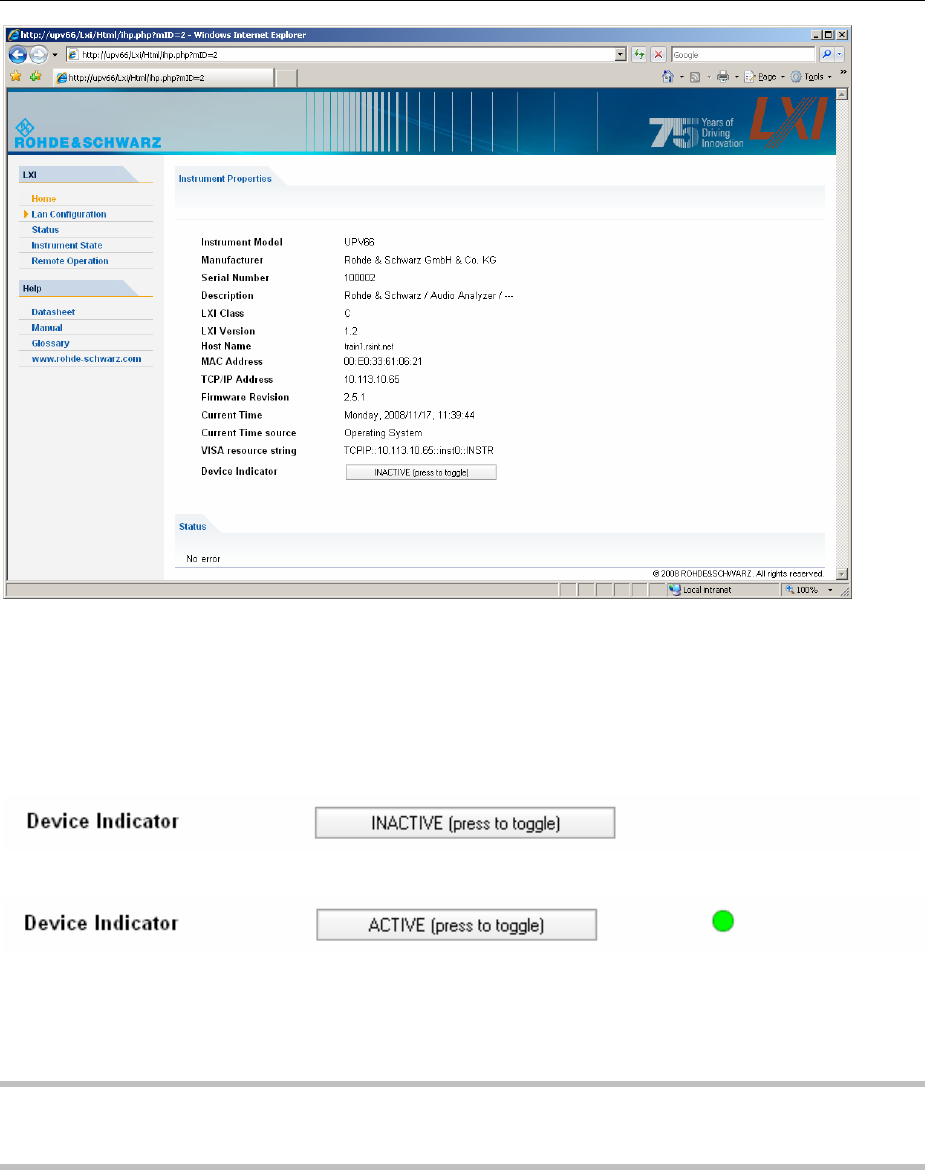Select the TCP/IP address 10.113.10.65
Image resolution: width=926 pixels, height=1170 pixels.
(372, 380)
